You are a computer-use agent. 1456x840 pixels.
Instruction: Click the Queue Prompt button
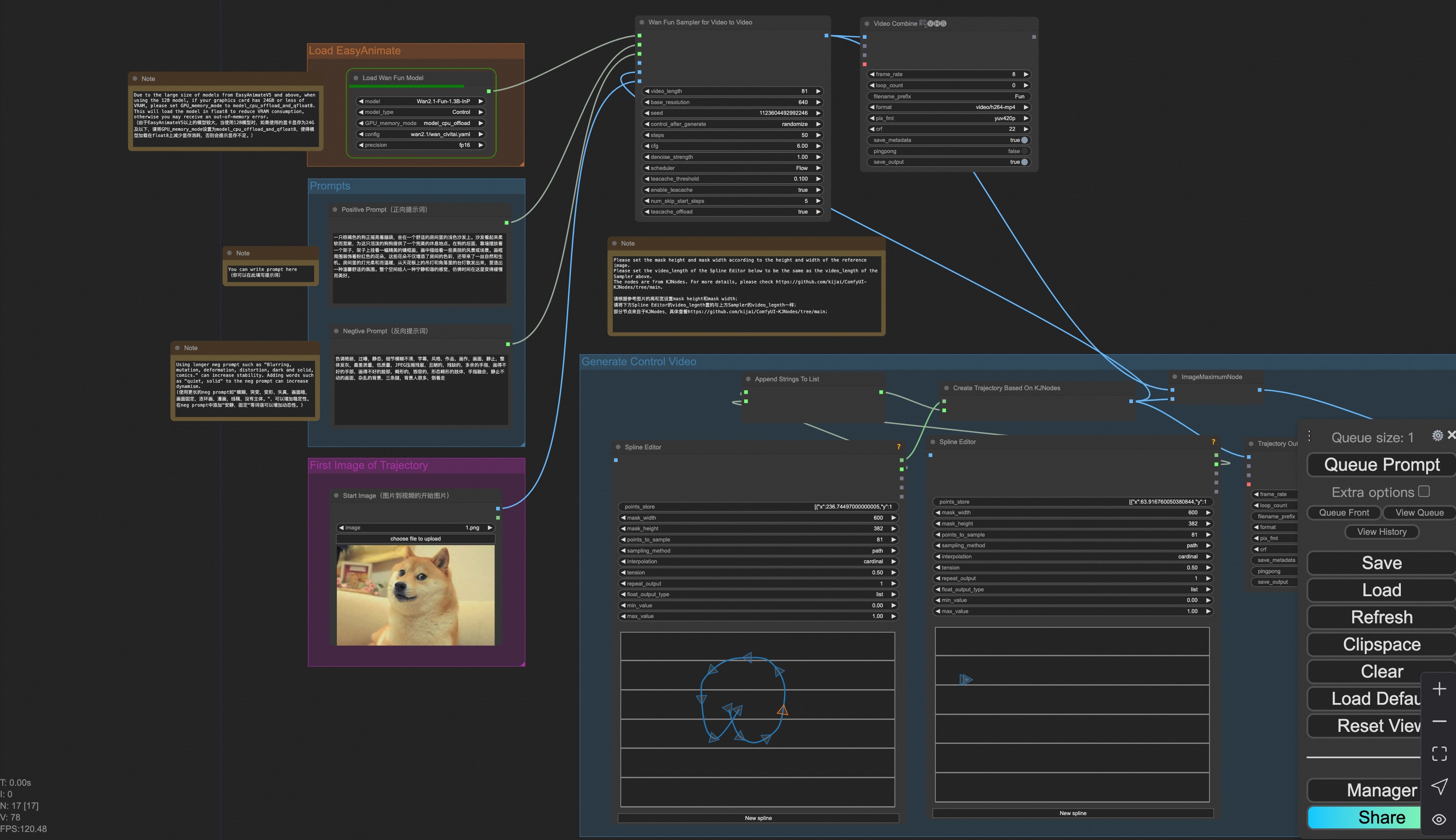[1381, 464]
